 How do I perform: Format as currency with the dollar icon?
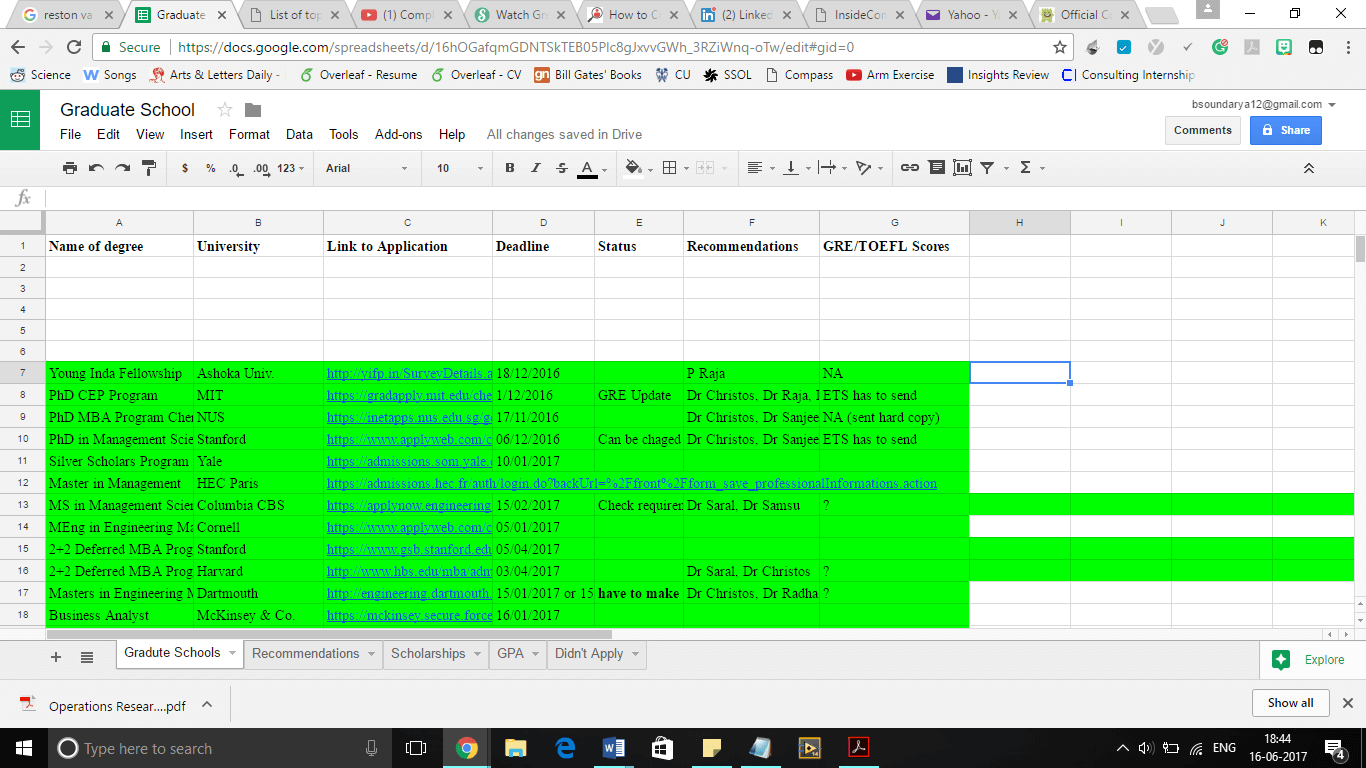coord(185,168)
